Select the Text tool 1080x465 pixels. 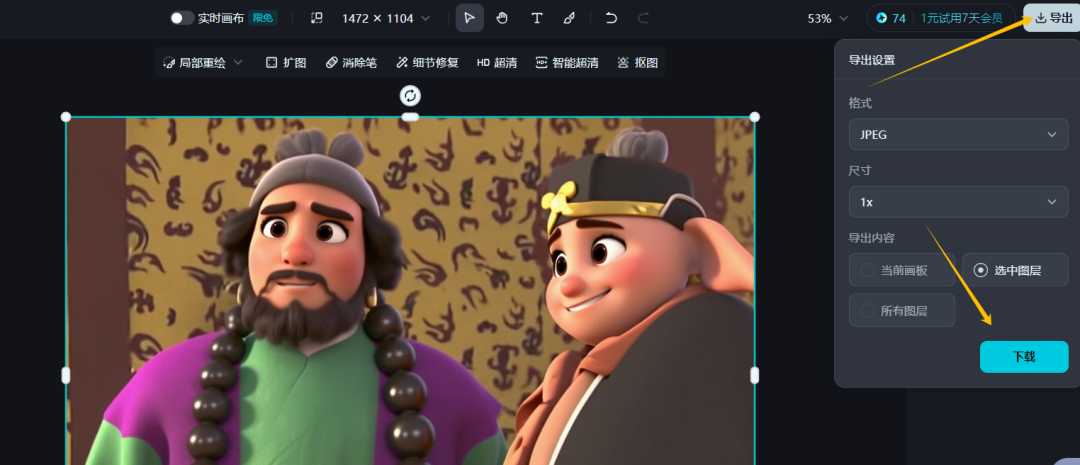click(x=537, y=18)
